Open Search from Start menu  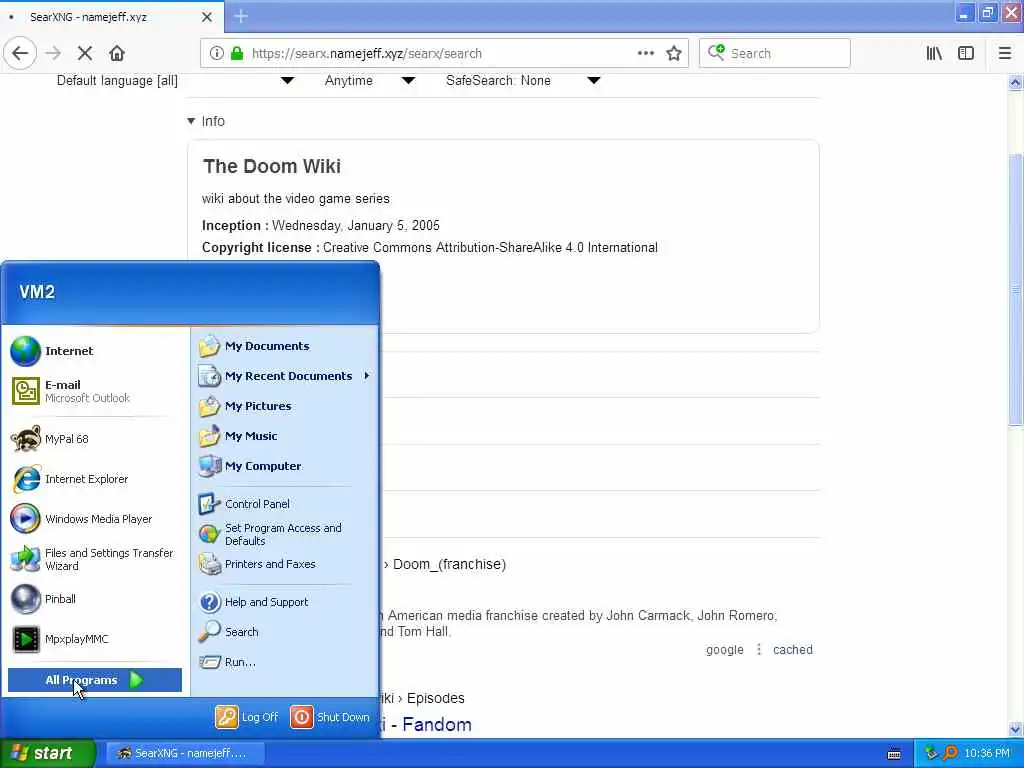point(285,632)
